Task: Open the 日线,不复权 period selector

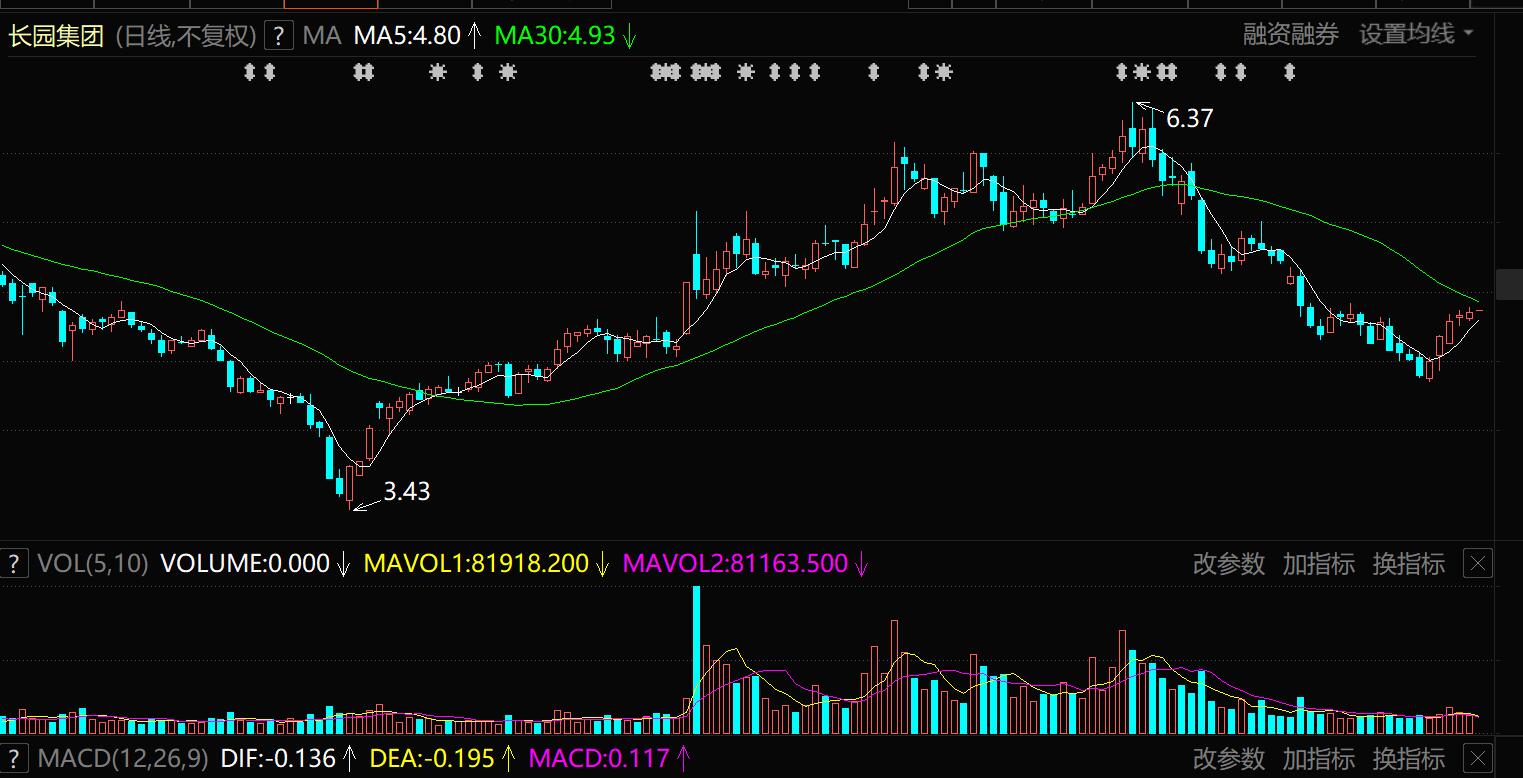Action: click(x=186, y=36)
